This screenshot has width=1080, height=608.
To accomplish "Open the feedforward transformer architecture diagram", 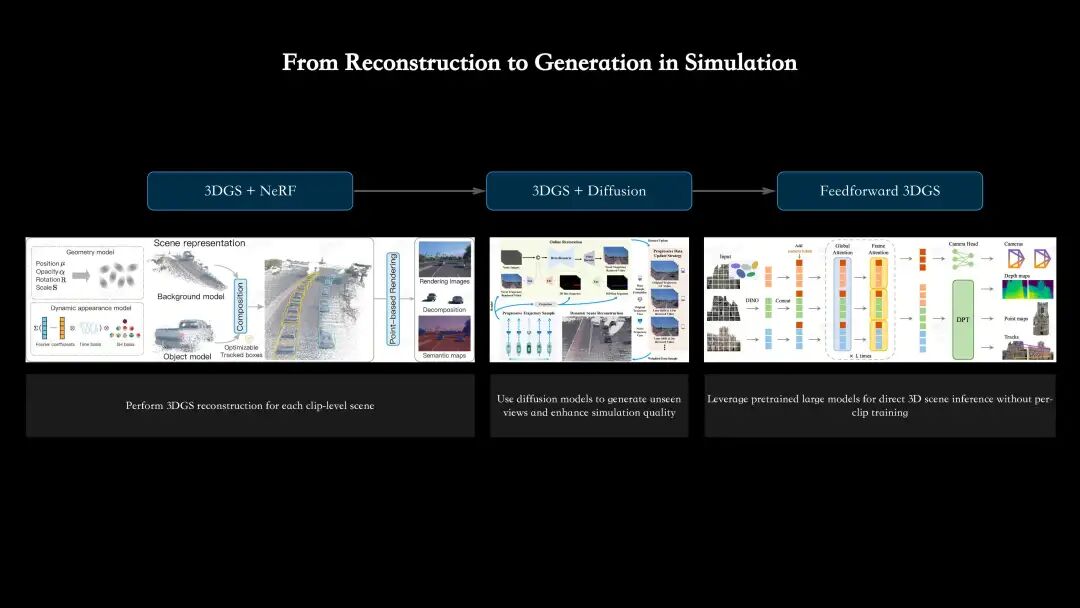I will click(880, 300).
